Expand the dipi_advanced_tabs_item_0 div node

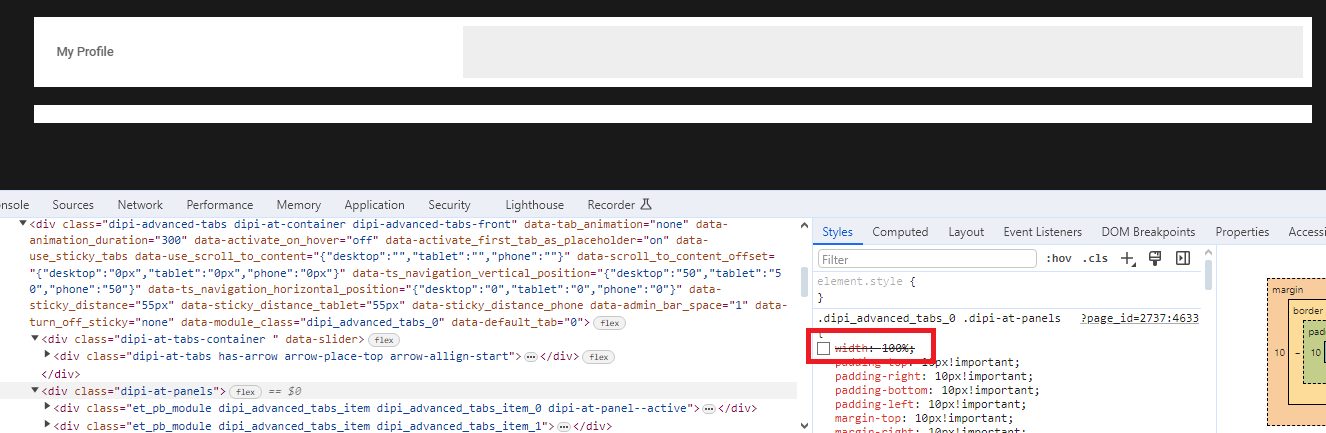coord(47,408)
